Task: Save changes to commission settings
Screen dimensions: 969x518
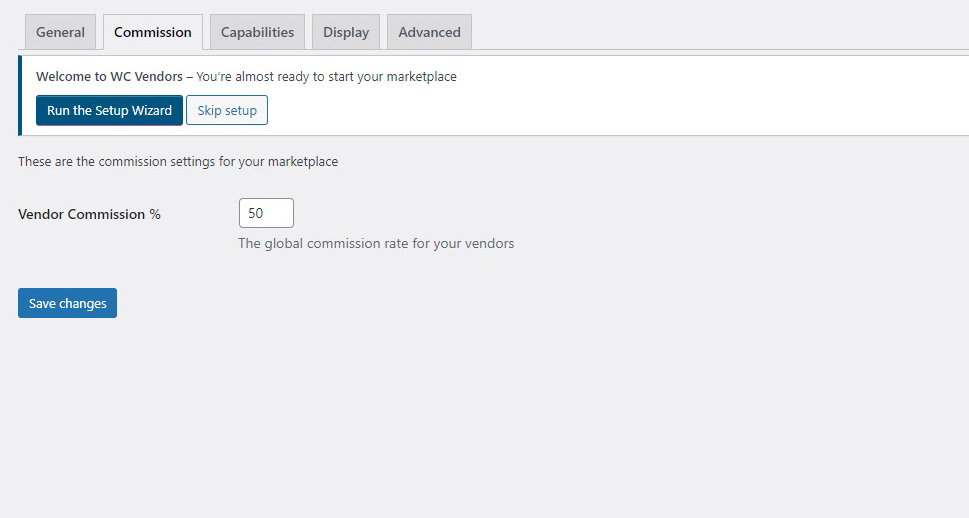Action: 67,303
